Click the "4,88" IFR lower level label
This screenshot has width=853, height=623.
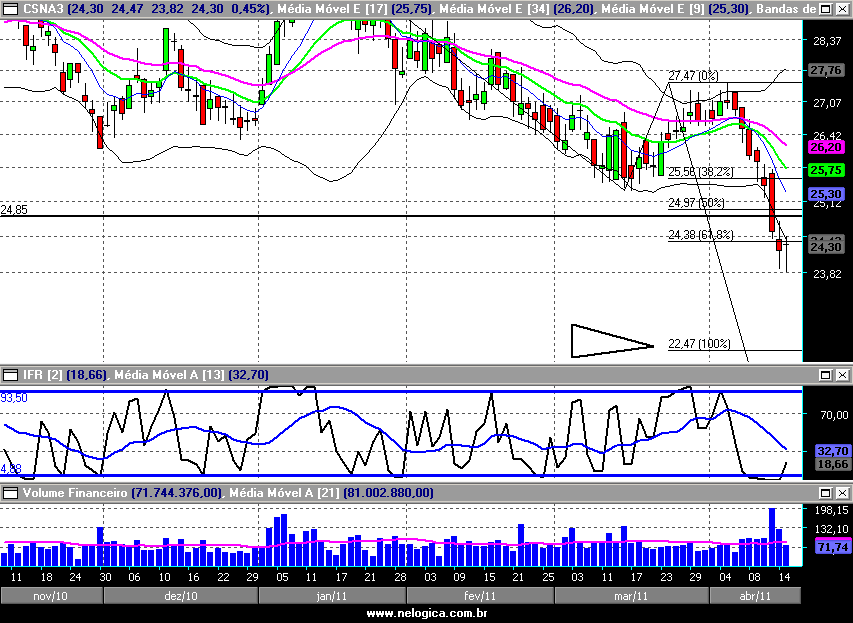tap(11, 468)
